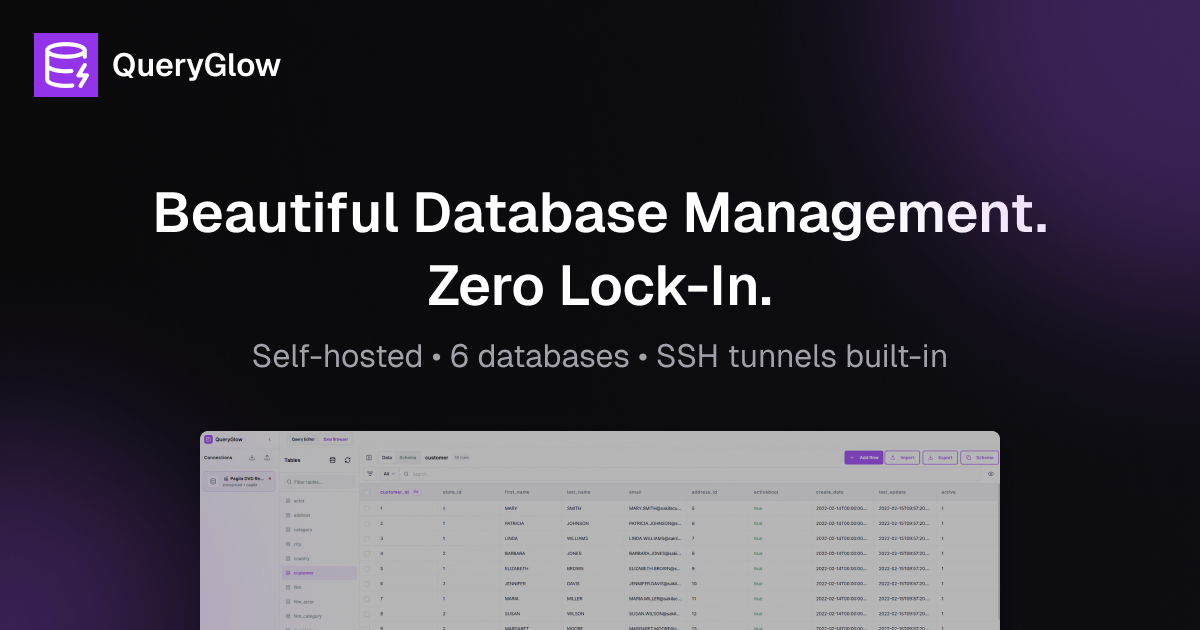Viewport: 1200px width, 630px height.
Task: Select the checkbox for the LINDA WILLIAMS row
Action: point(367,538)
